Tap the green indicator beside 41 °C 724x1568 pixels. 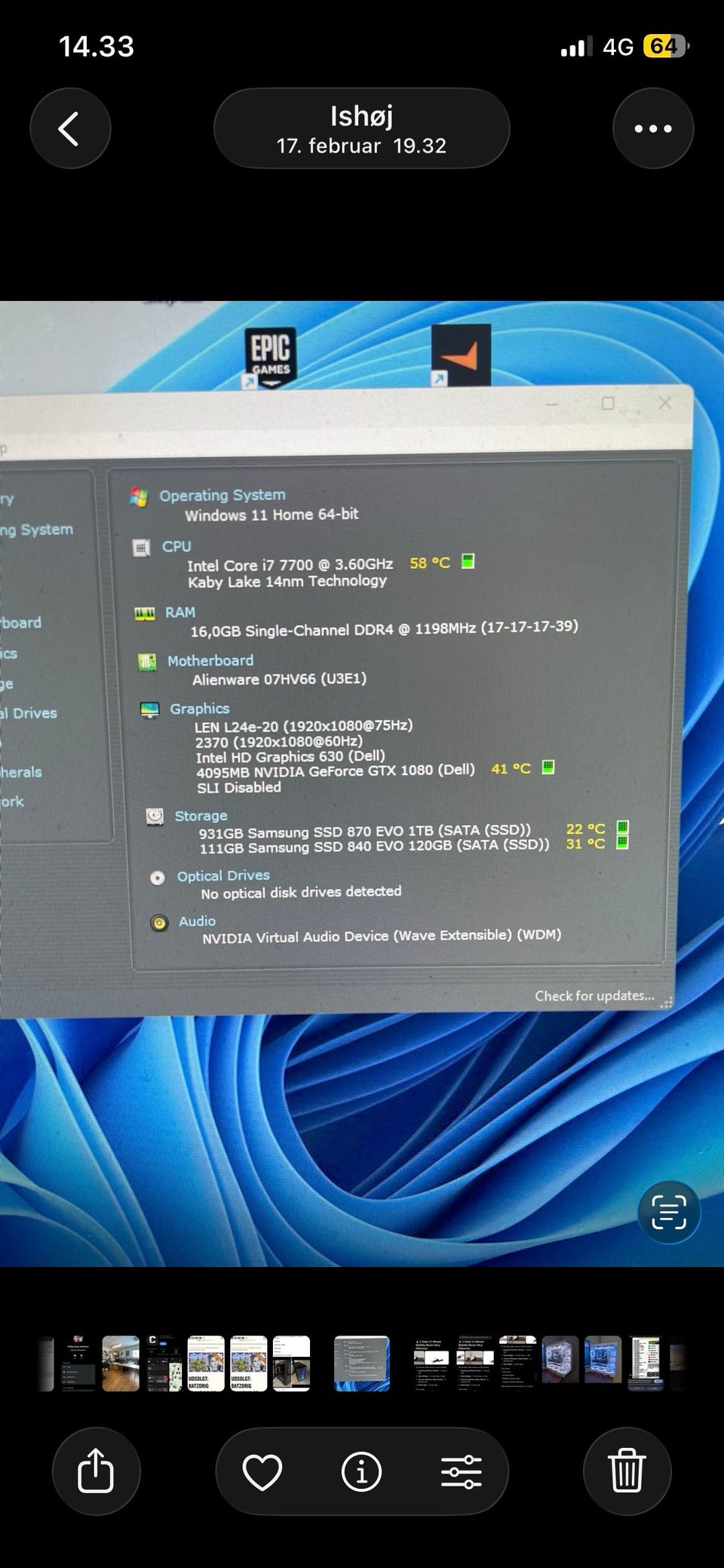click(548, 767)
